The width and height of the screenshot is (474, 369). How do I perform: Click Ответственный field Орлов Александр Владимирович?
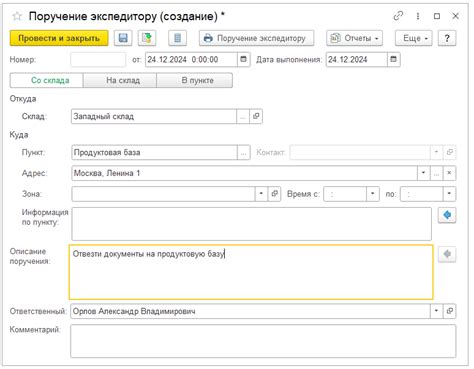[x=250, y=311]
